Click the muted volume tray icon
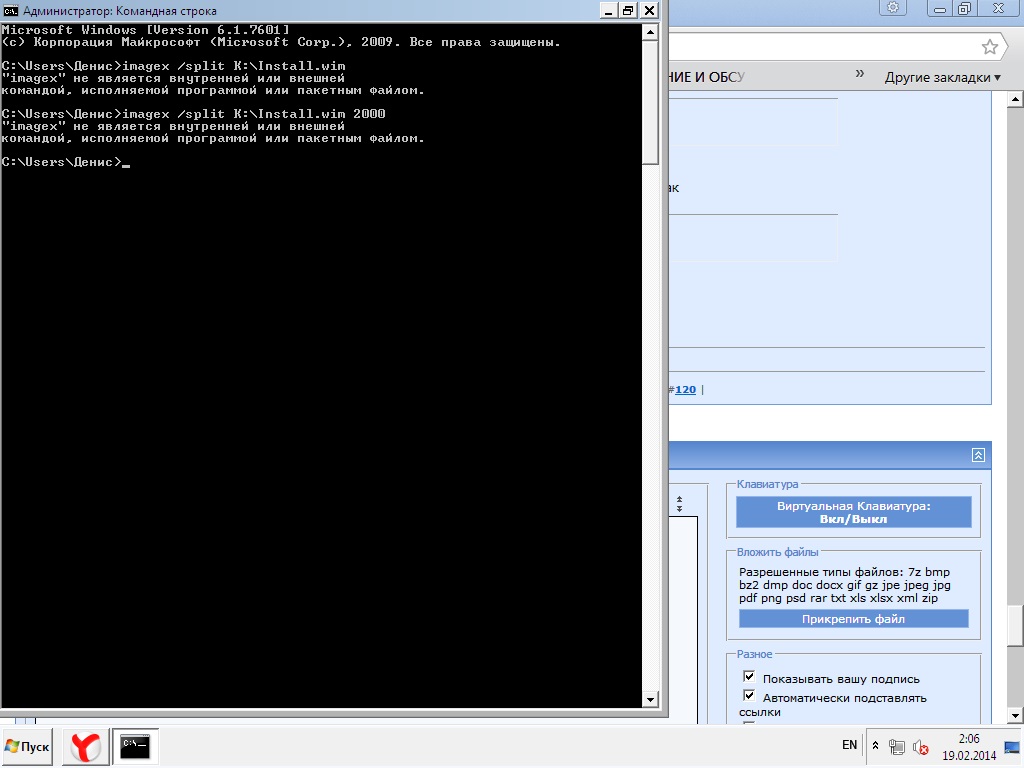The image size is (1024, 768). [920, 747]
